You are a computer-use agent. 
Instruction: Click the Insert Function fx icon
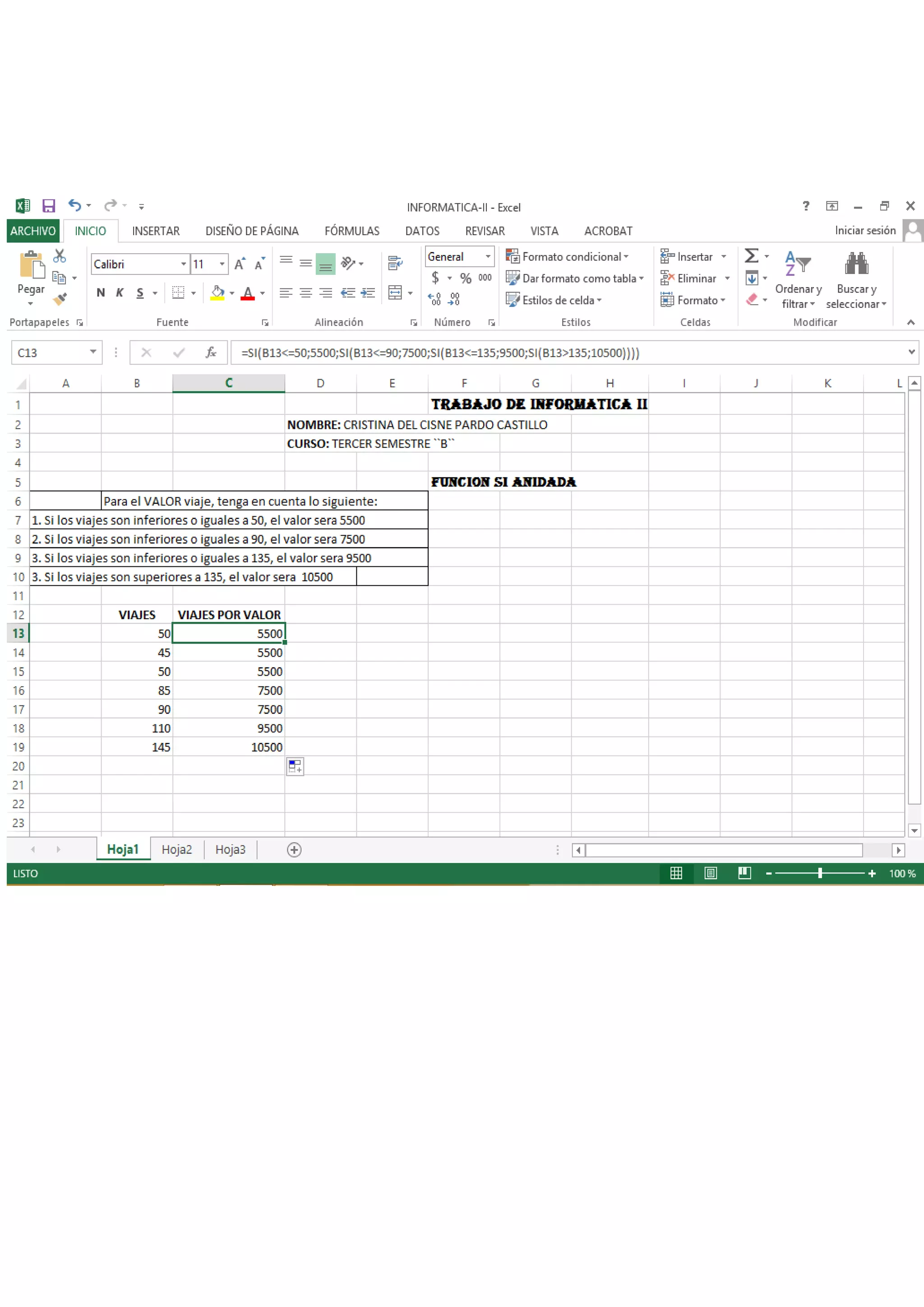(x=211, y=352)
